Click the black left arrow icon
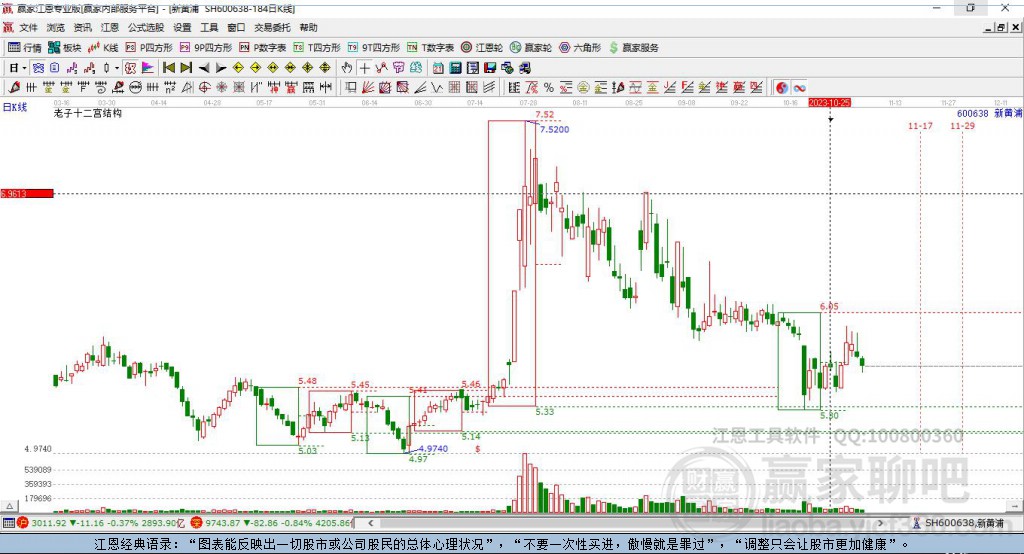 pyautogui.click(x=204, y=68)
